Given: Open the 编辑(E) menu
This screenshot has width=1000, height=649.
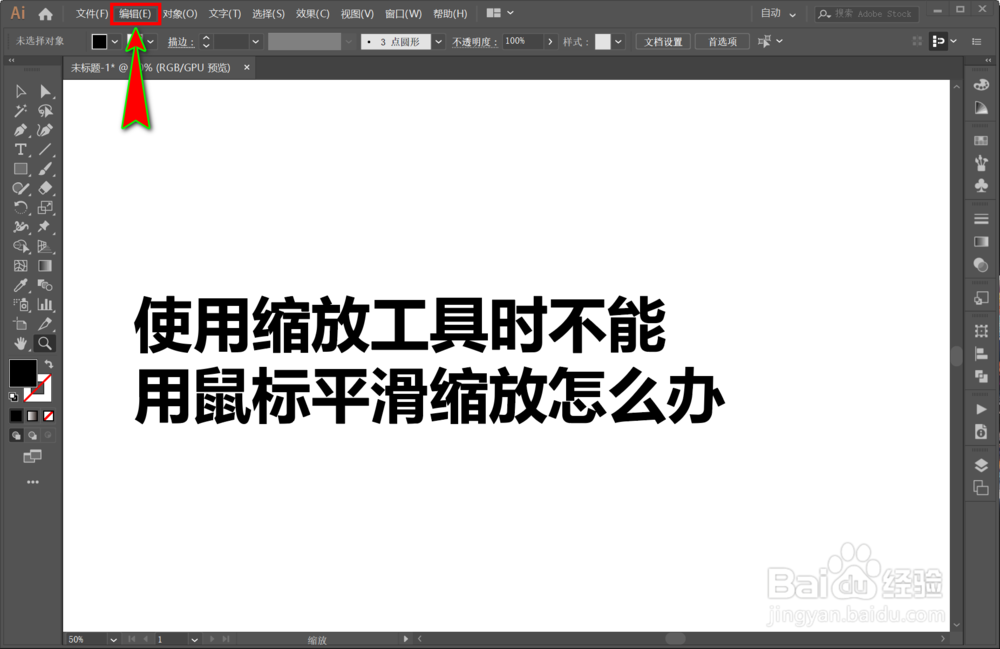Looking at the screenshot, I should tap(135, 13).
